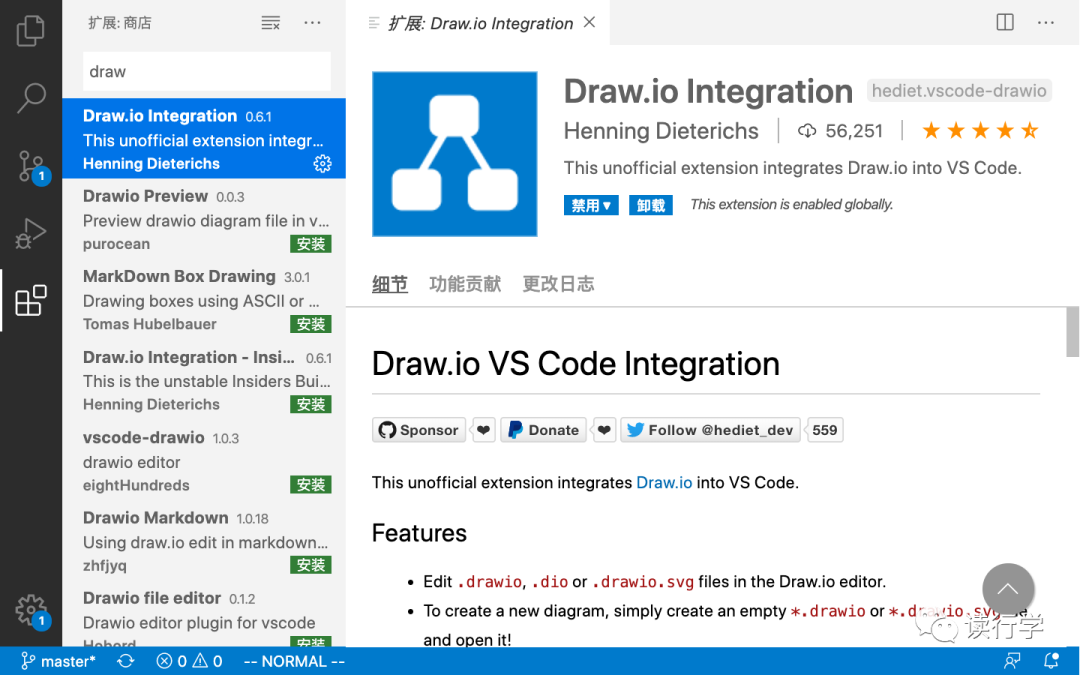Click the hediet.vscode-drawio identifier
The height and width of the screenshot is (675, 1080).
pyautogui.click(x=959, y=90)
